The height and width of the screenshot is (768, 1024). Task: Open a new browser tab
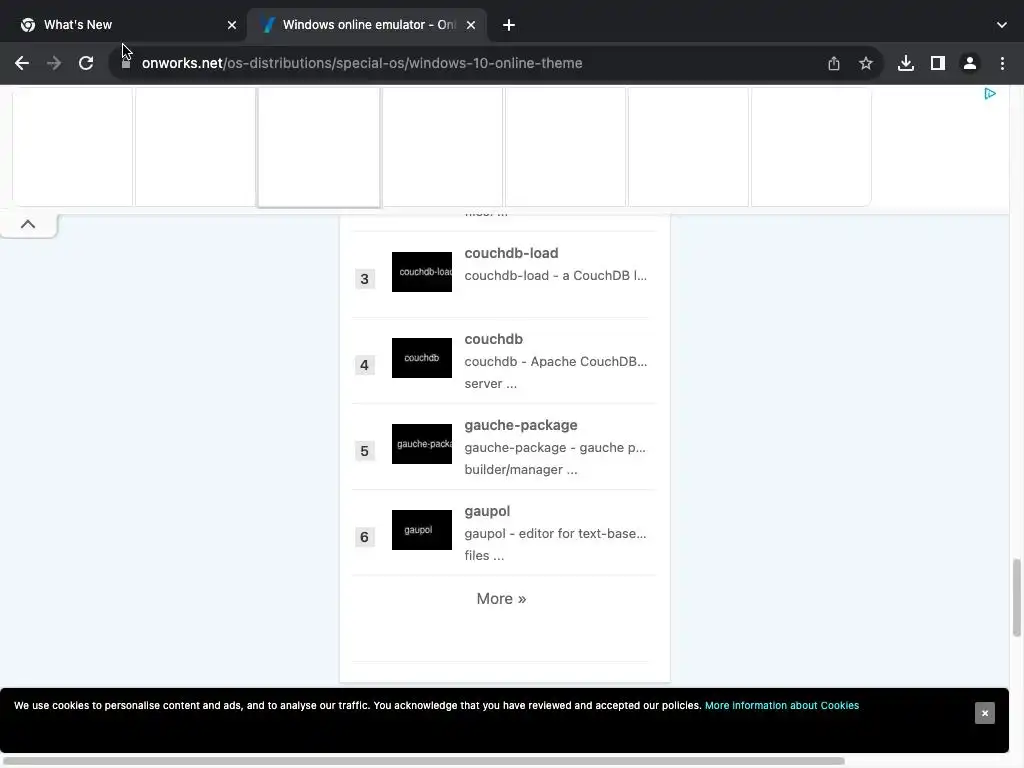509,25
